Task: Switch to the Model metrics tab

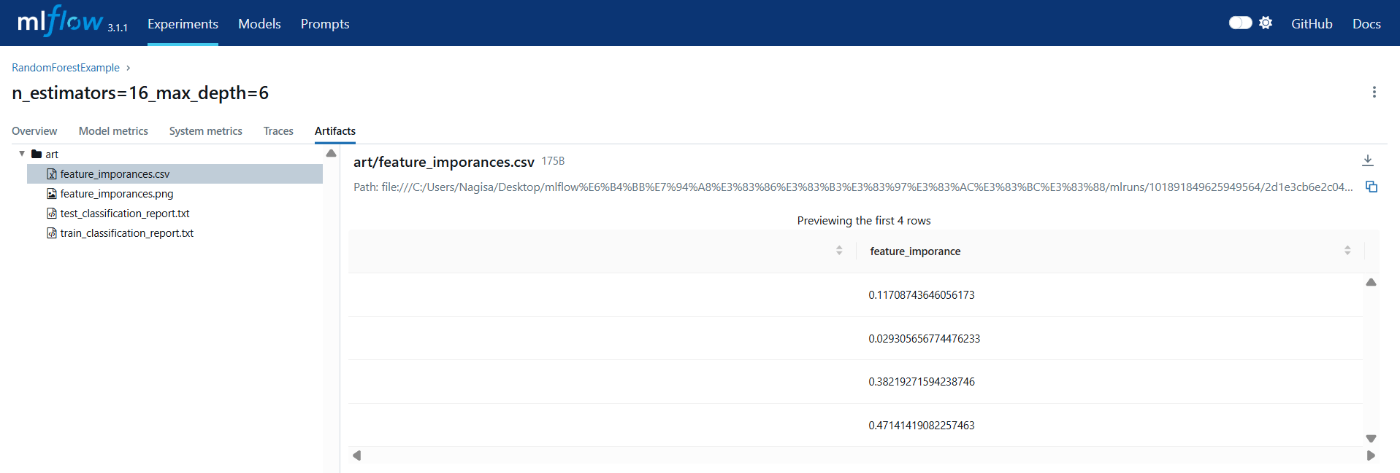Action: (x=113, y=131)
